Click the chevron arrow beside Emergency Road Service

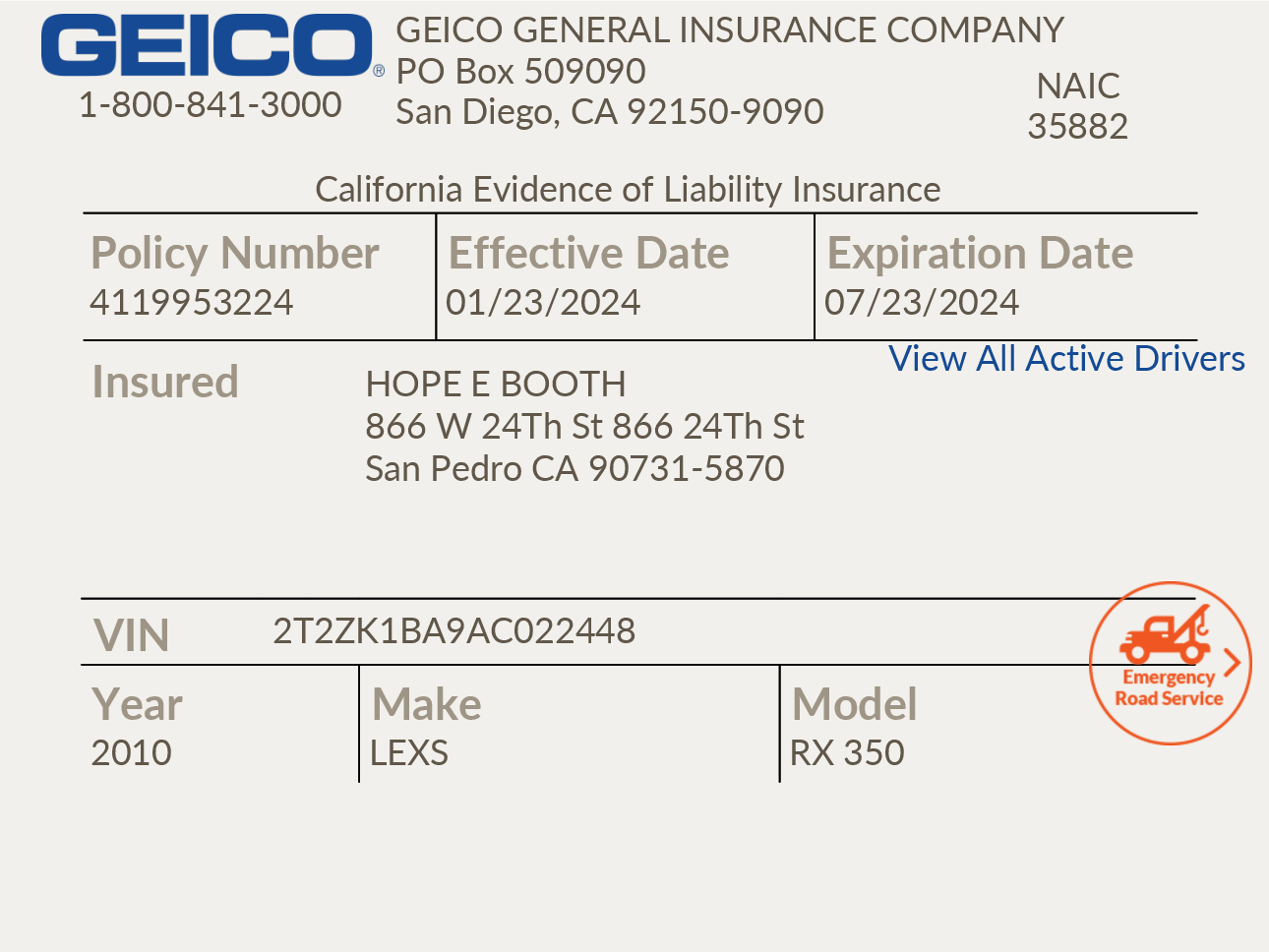[x=1232, y=663]
